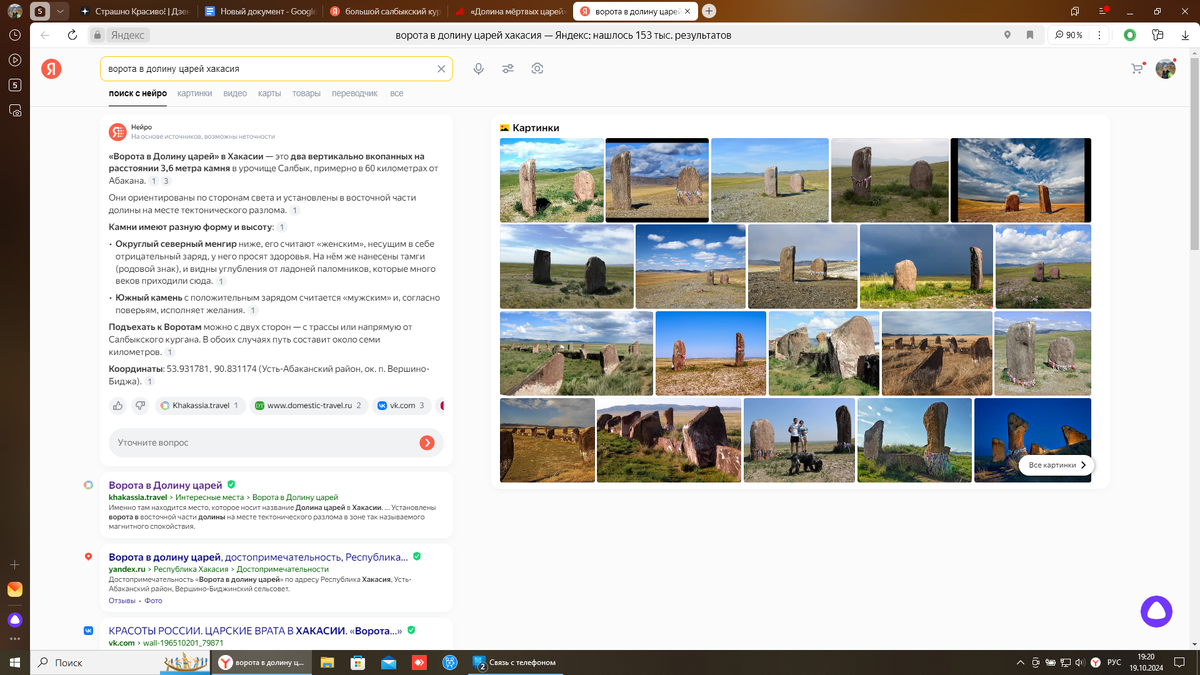Open the shopping cart icon
The width and height of the screenshot is (1200, 675).
tap(1137, 69)
